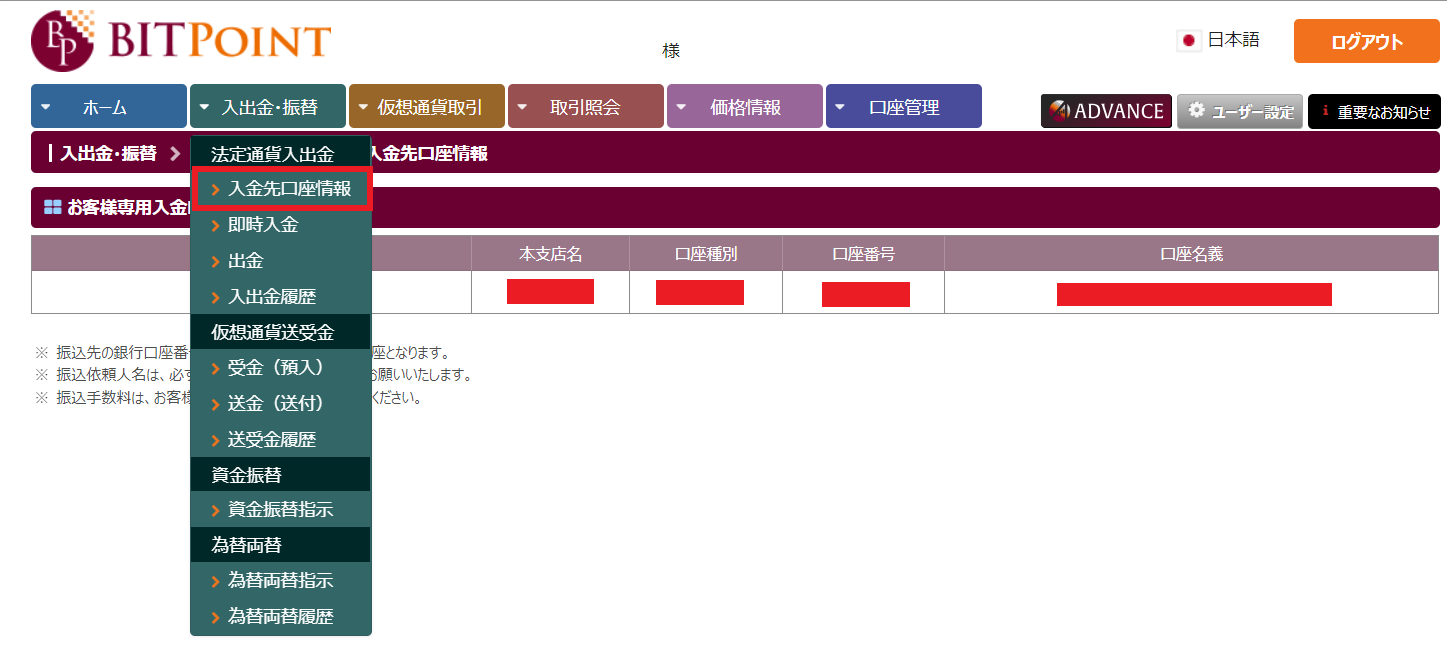The width and height of the screenshot is (1447, 646).
Task: Click the ログアウト button
Action: (x=1367, y=41)
